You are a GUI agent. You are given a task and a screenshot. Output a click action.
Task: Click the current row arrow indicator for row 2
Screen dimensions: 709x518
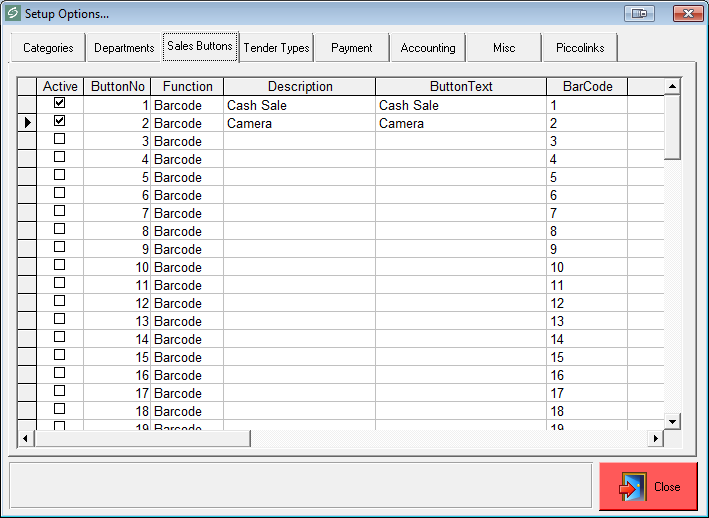pyautogui.click(x=27, y=123)
